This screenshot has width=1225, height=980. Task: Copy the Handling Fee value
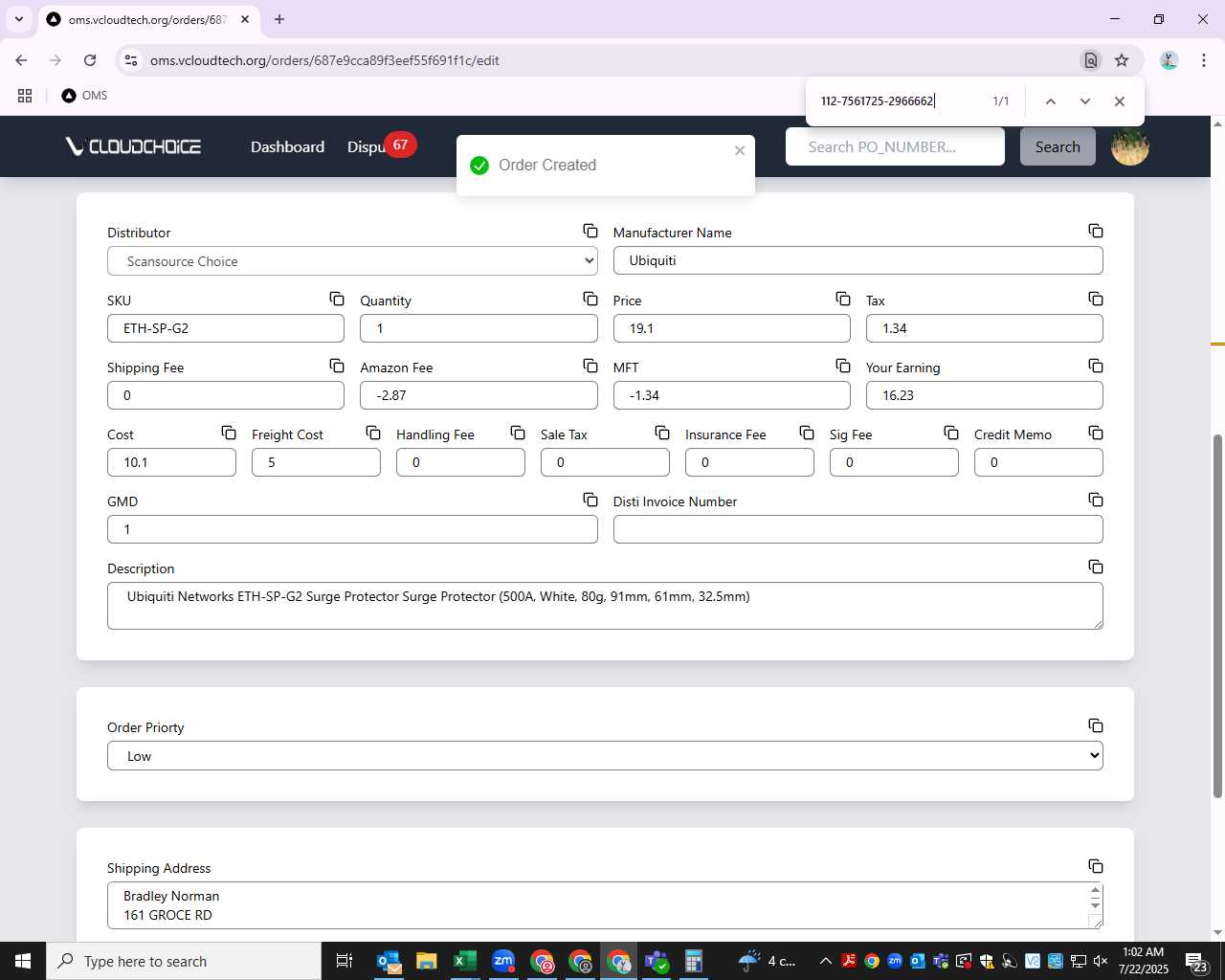[518, 433]
